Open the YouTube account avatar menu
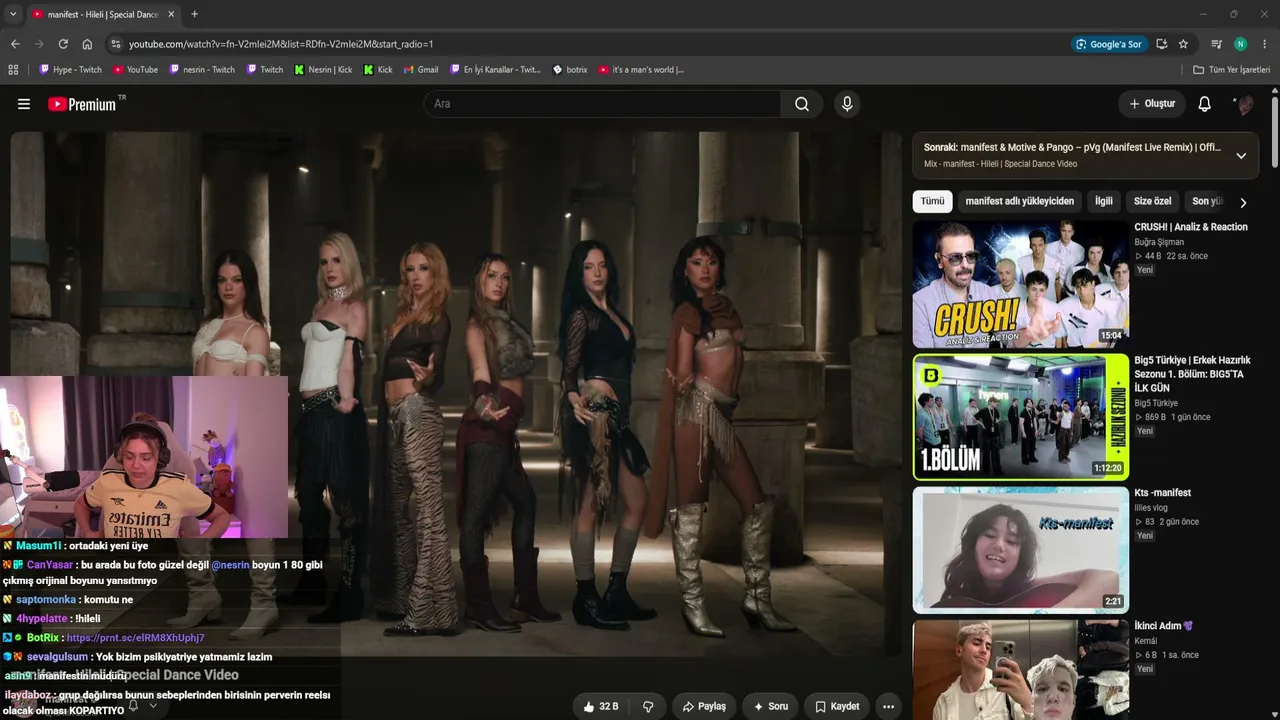Image resolution: width=1280 pixels, height=720 pixels. click(x=1243, y=104)
